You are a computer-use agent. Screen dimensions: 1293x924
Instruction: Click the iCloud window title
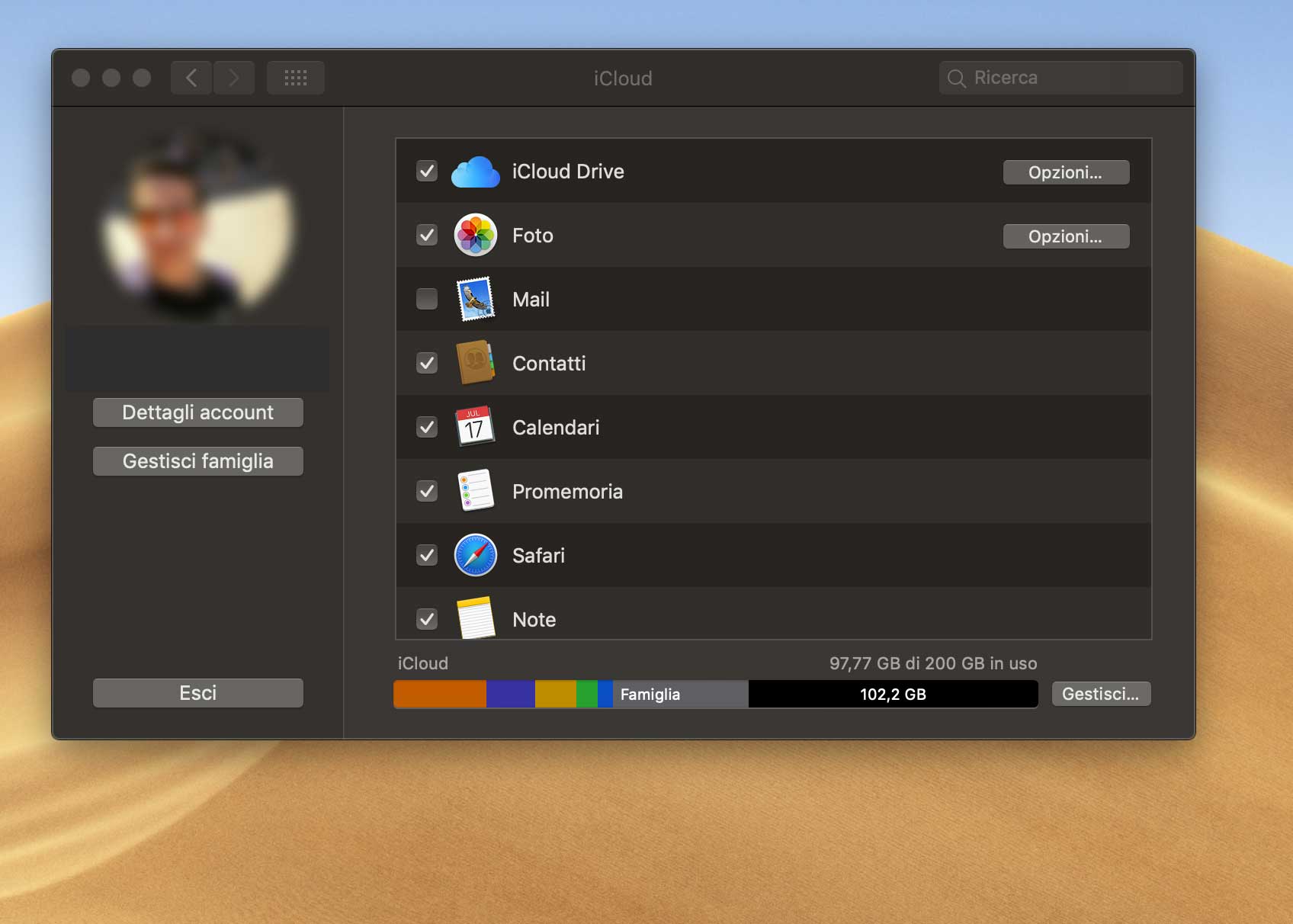623,79
